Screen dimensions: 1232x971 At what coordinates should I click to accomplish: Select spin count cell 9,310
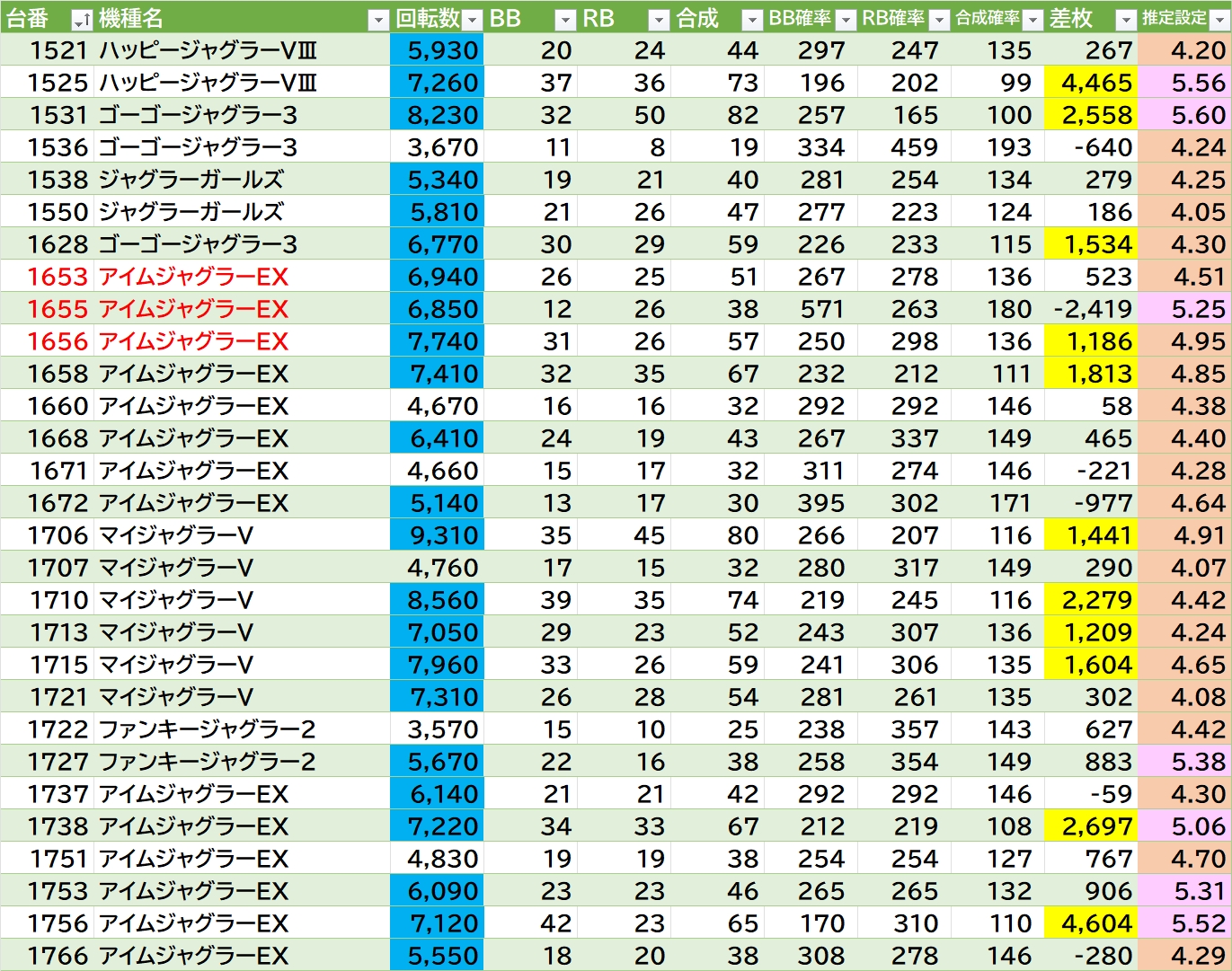click(437, 535)
